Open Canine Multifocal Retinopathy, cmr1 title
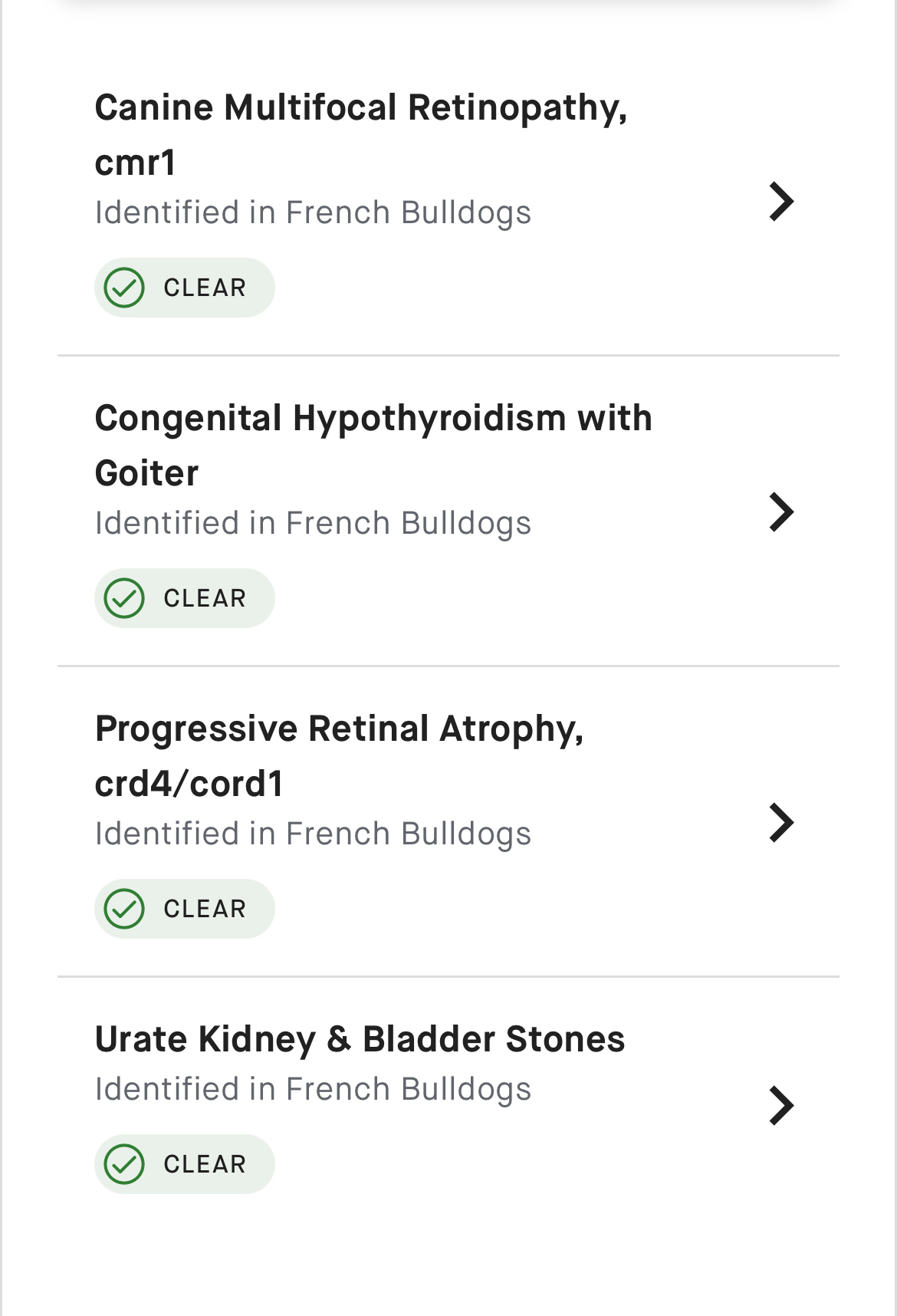Image resolution: width=897 pixels, height=1316 pixels. pyautogui.click(x=361, y=135)
